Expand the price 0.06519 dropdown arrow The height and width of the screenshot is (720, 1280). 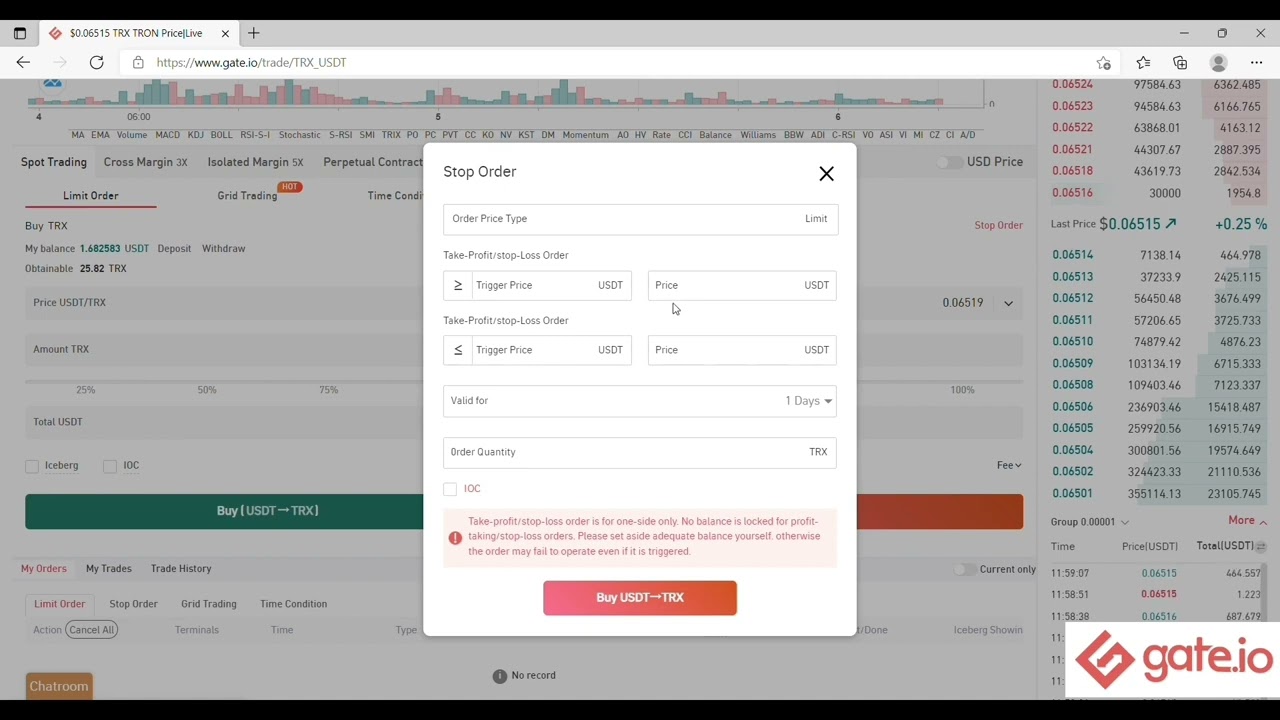1008,303
